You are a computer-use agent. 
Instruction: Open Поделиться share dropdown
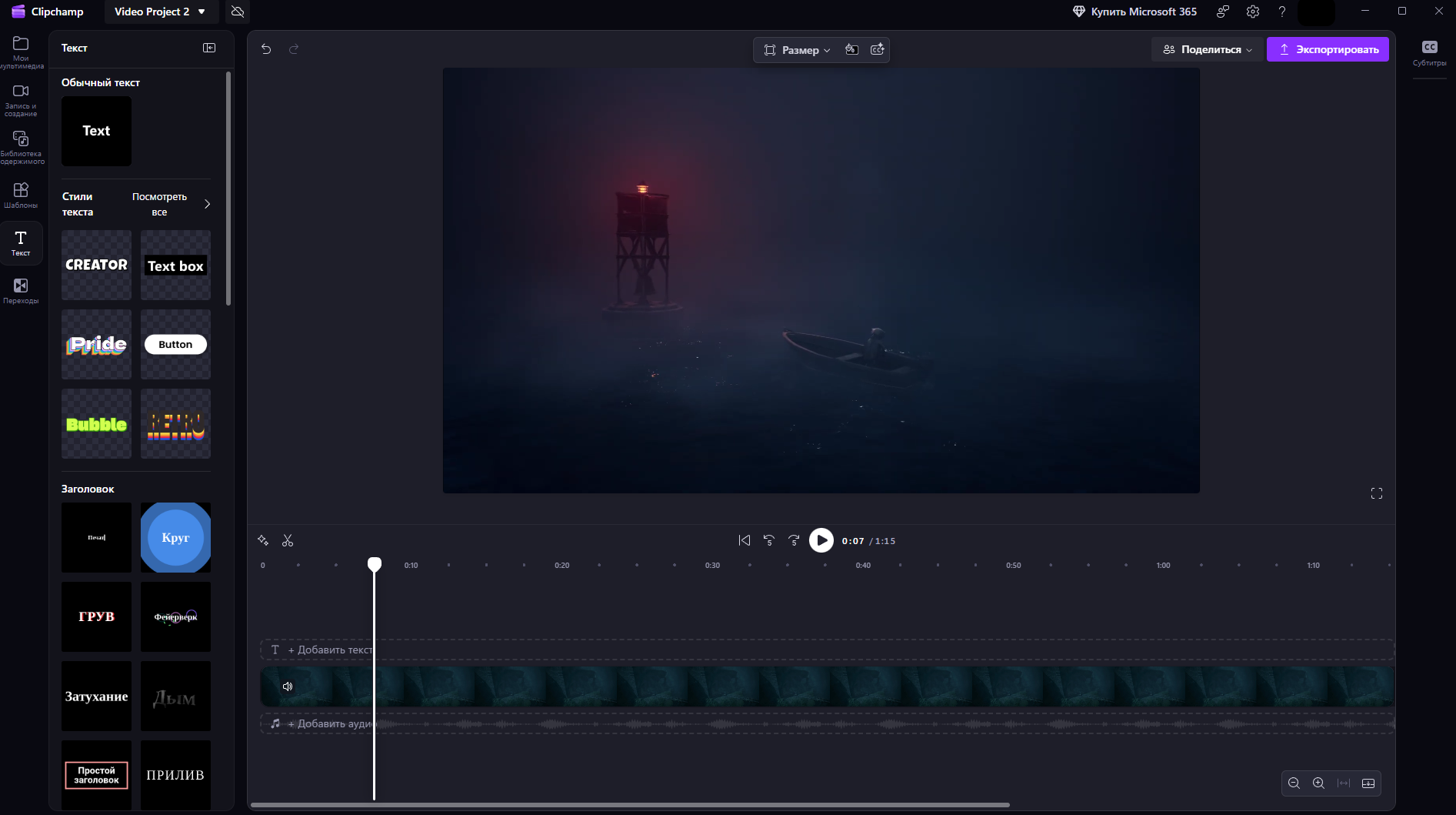pos(1207,49)
